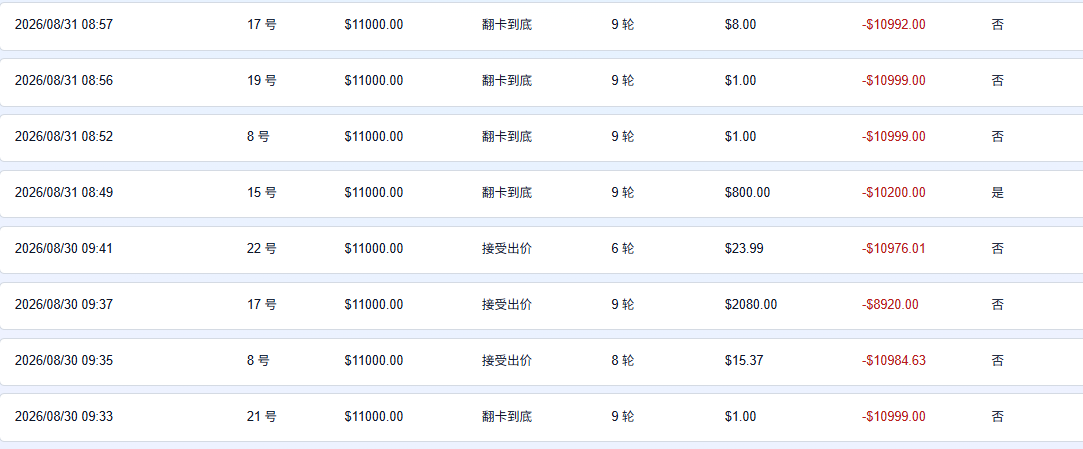
Task: Open the 2026/08/31 08:52 record row
Action: click(x=542, y=137)
